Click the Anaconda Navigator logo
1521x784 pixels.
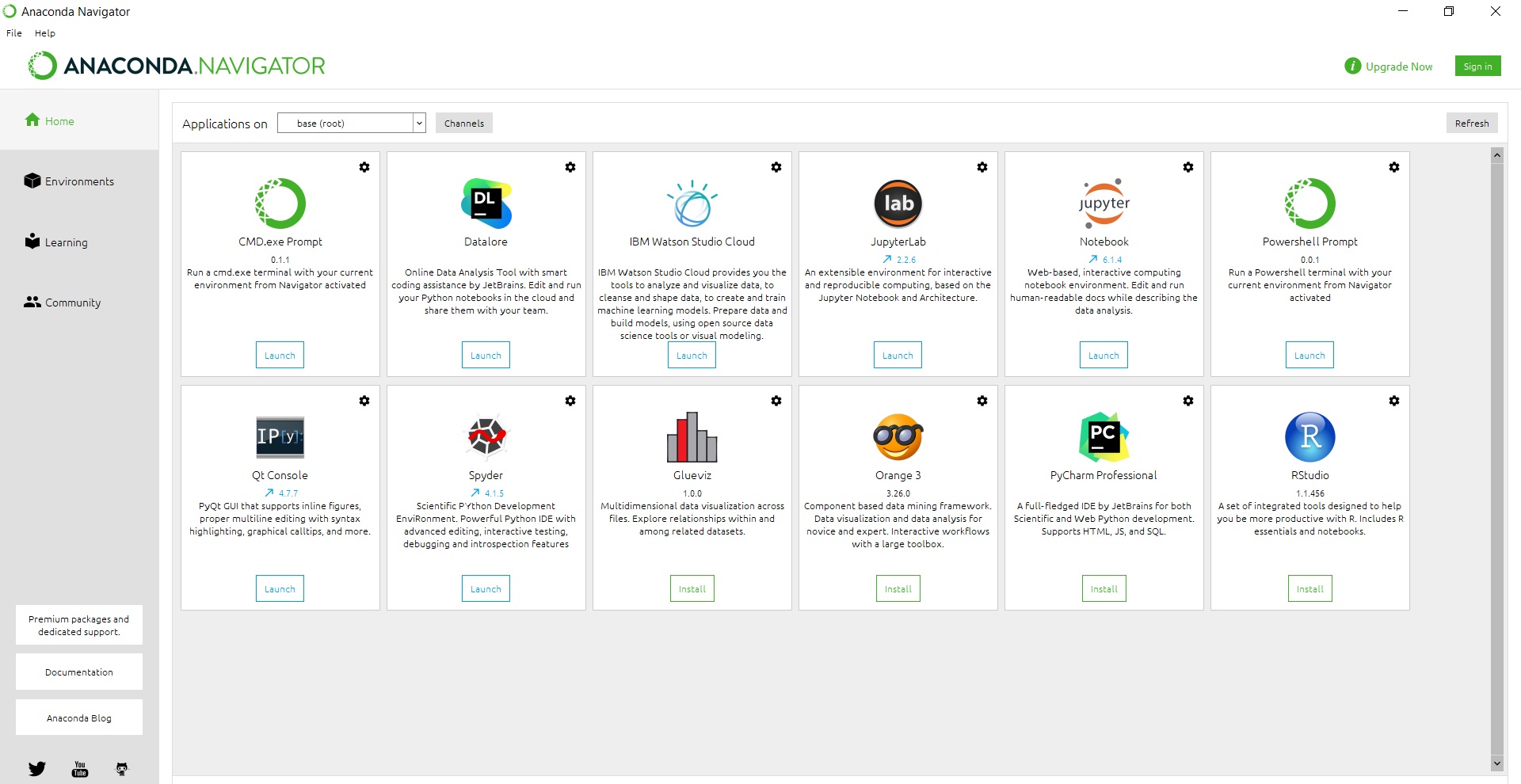pos(177,66)
